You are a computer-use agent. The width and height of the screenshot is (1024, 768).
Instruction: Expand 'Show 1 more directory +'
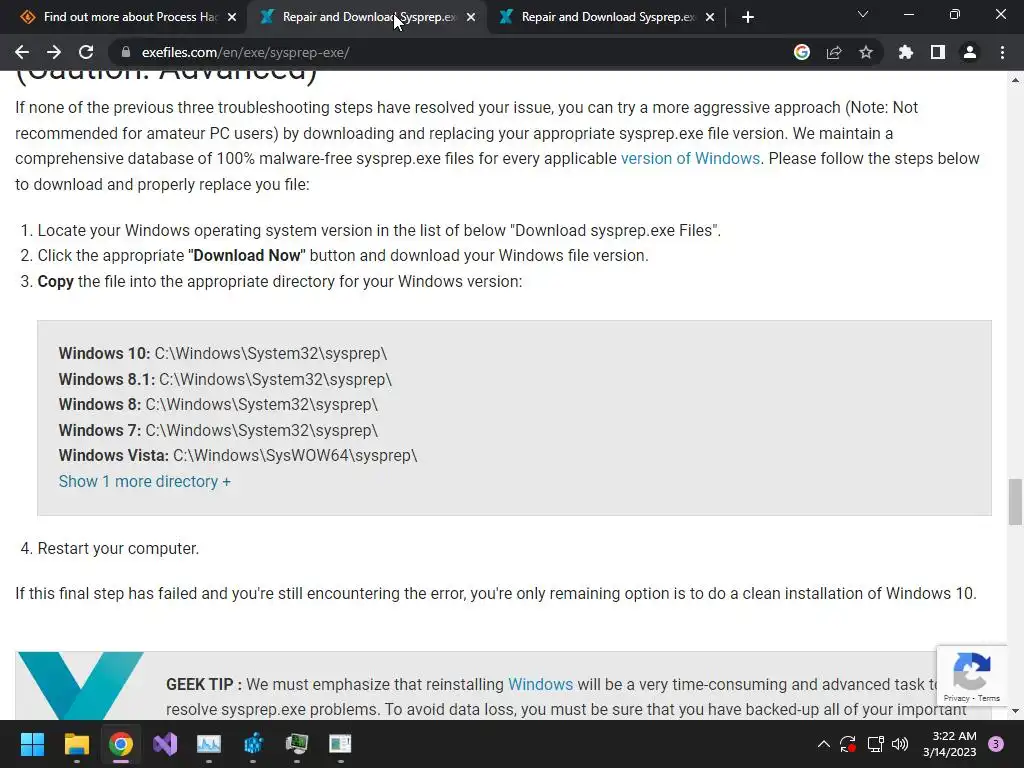(144, 481)
